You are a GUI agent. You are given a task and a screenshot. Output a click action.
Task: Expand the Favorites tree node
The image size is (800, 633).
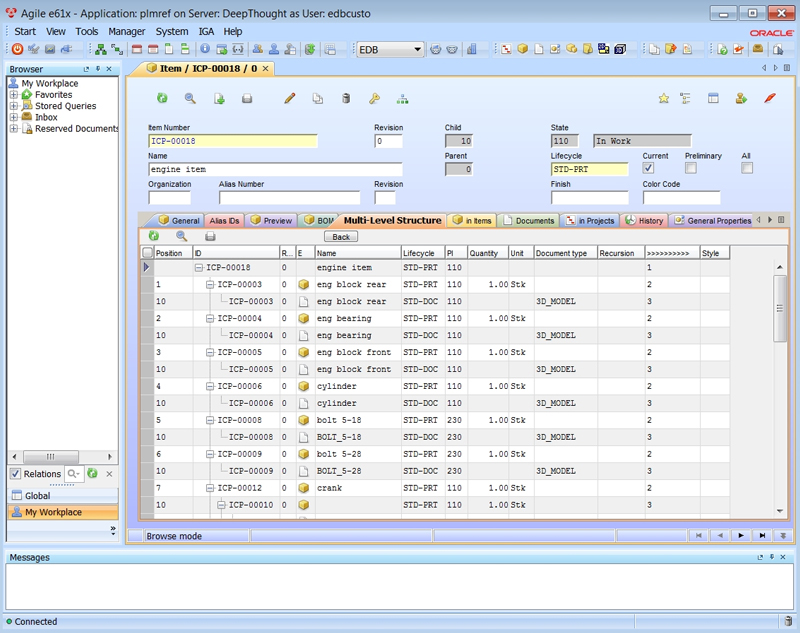point(14,94)
